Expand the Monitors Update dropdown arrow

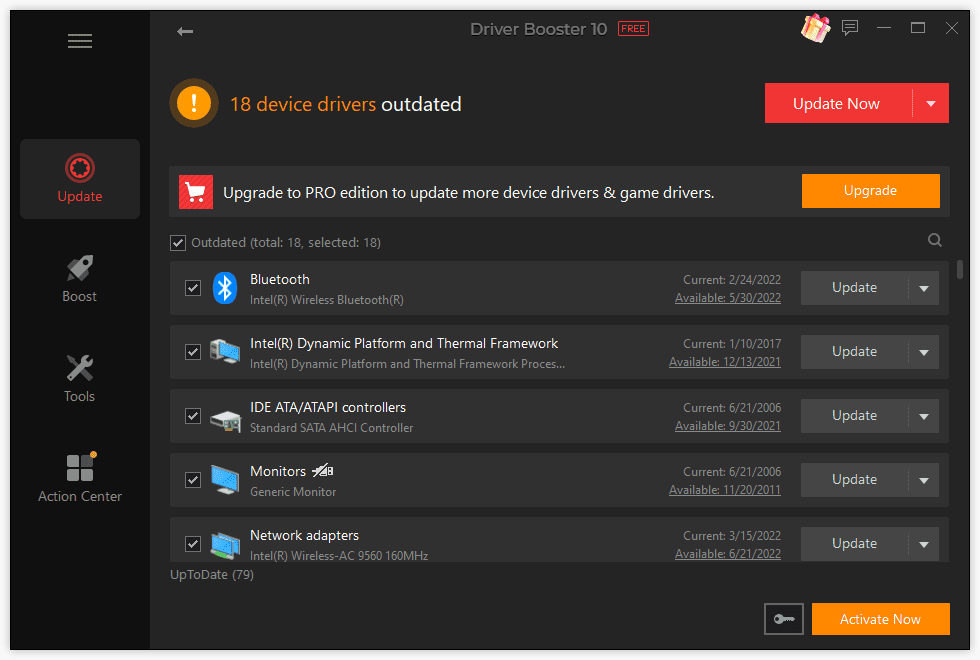(x=924, y=480)
